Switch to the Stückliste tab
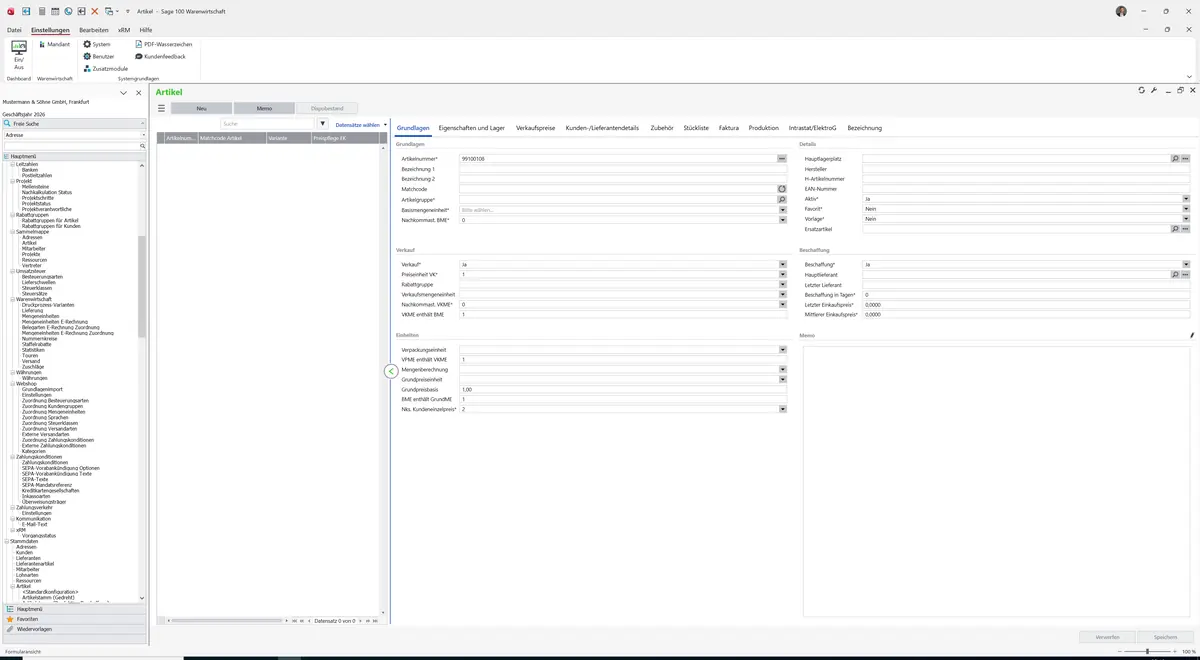 pyautogui.click(x=696, y=128)
